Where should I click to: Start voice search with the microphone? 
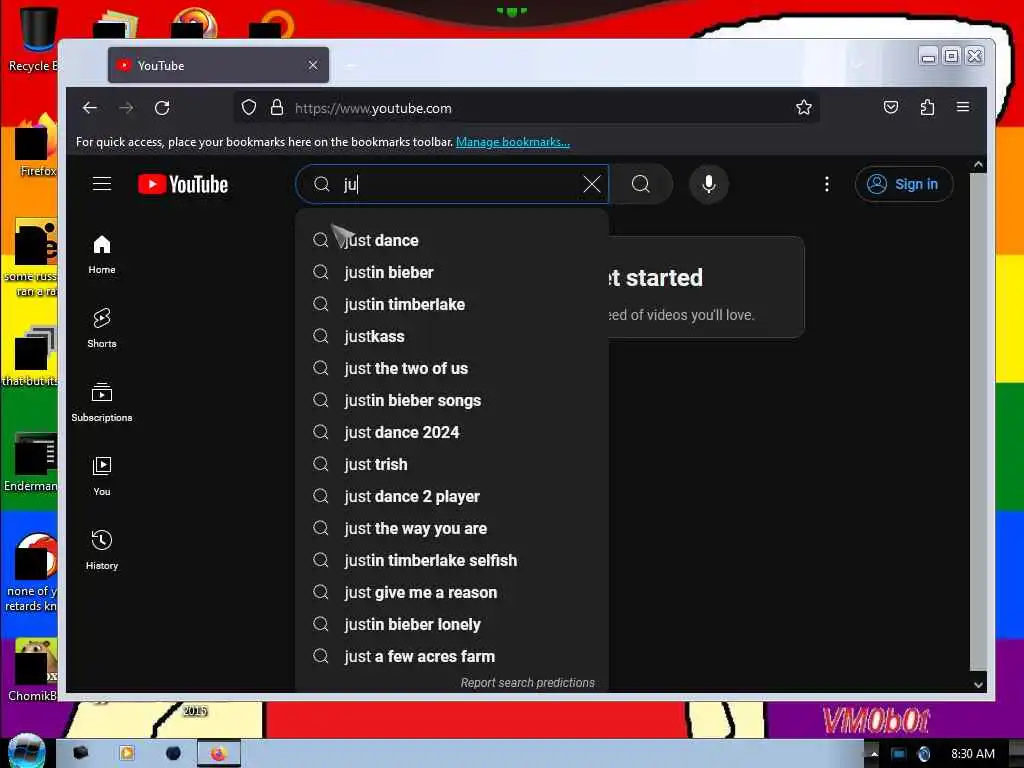coord(709,184)
